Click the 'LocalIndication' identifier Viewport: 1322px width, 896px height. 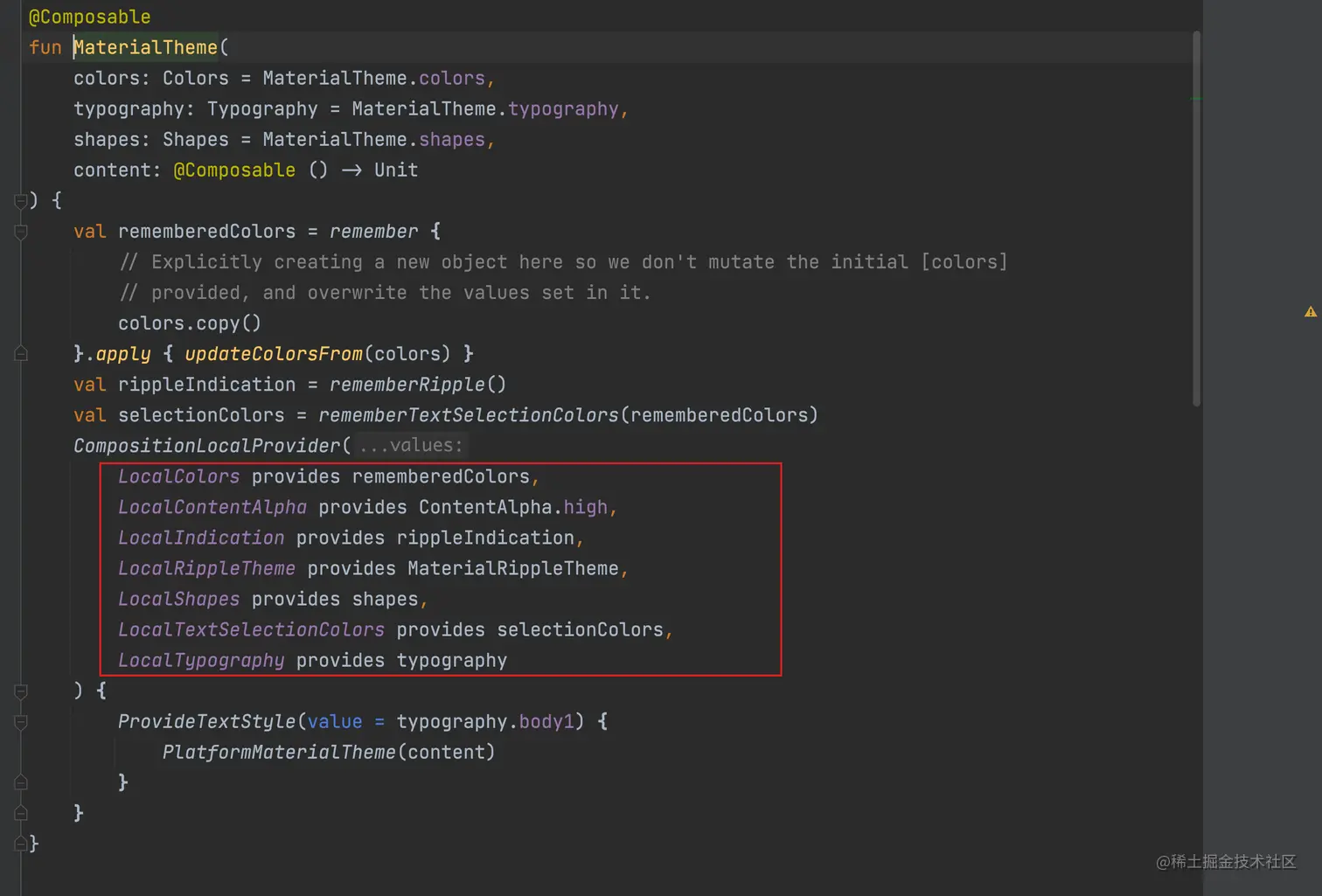point(201,538)
